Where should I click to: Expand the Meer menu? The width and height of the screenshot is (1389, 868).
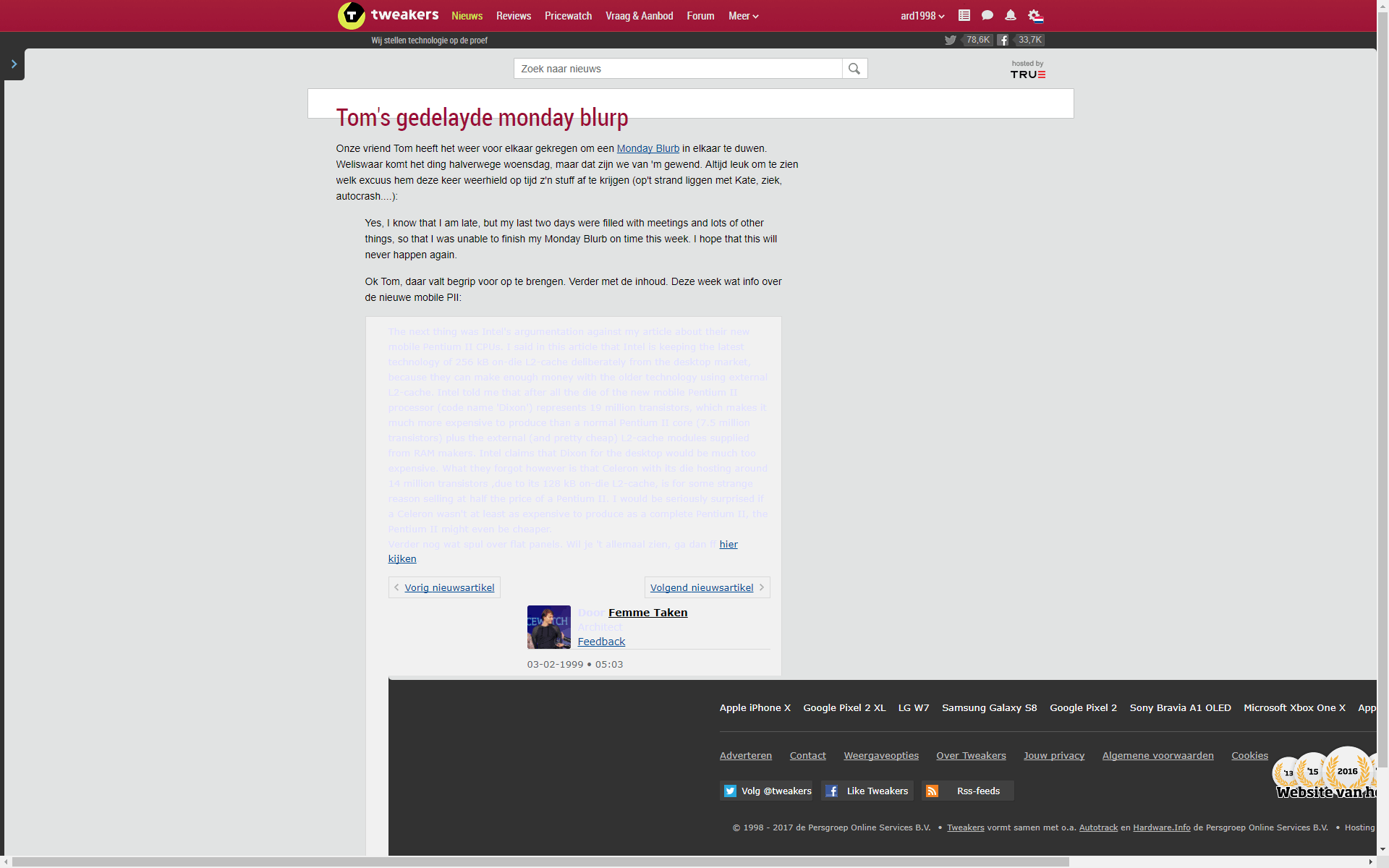pos(743,16)
